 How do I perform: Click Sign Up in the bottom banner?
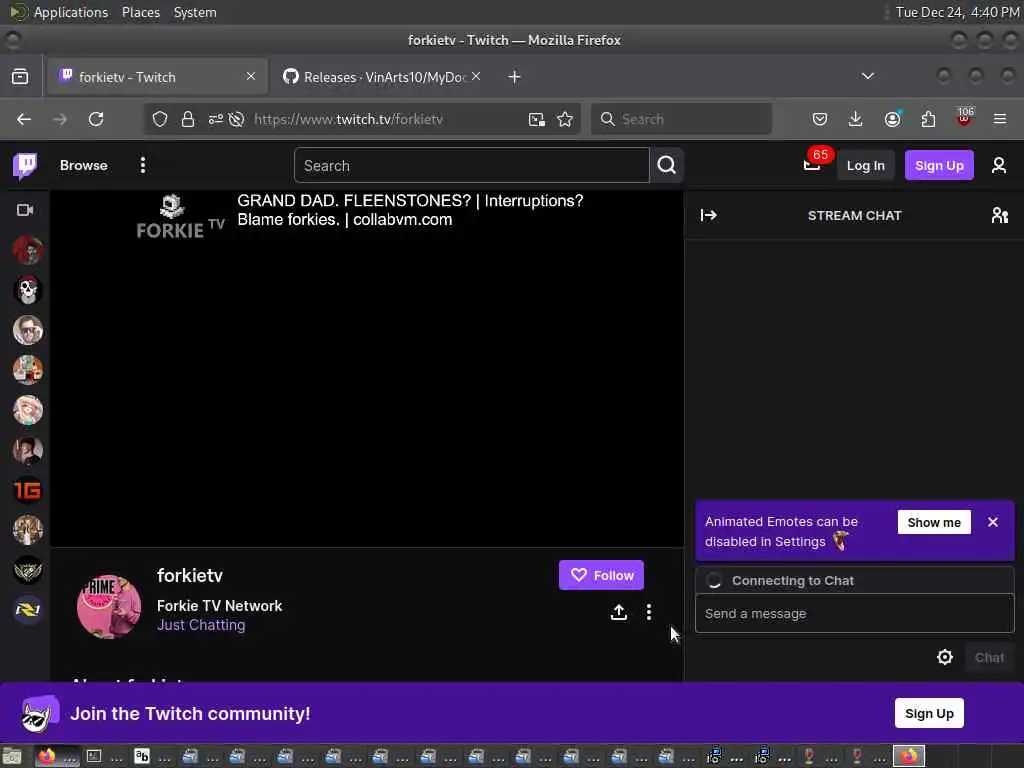pos(929,714)
